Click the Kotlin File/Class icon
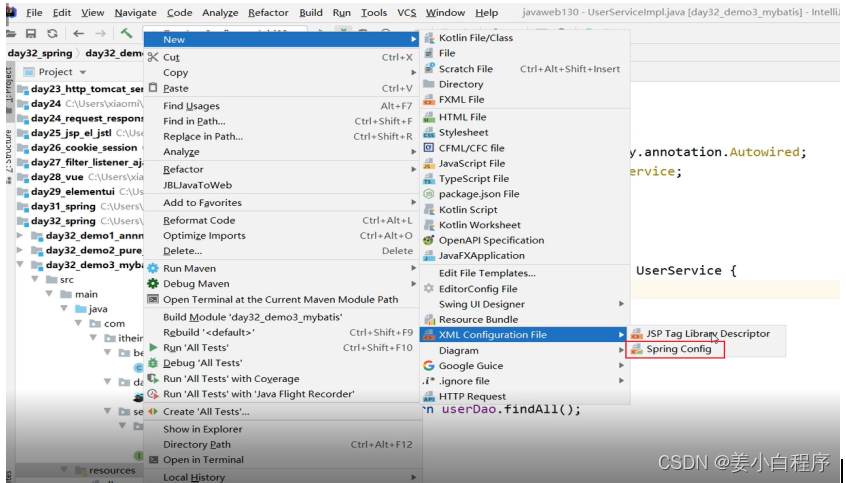 (x=429, y=38)
